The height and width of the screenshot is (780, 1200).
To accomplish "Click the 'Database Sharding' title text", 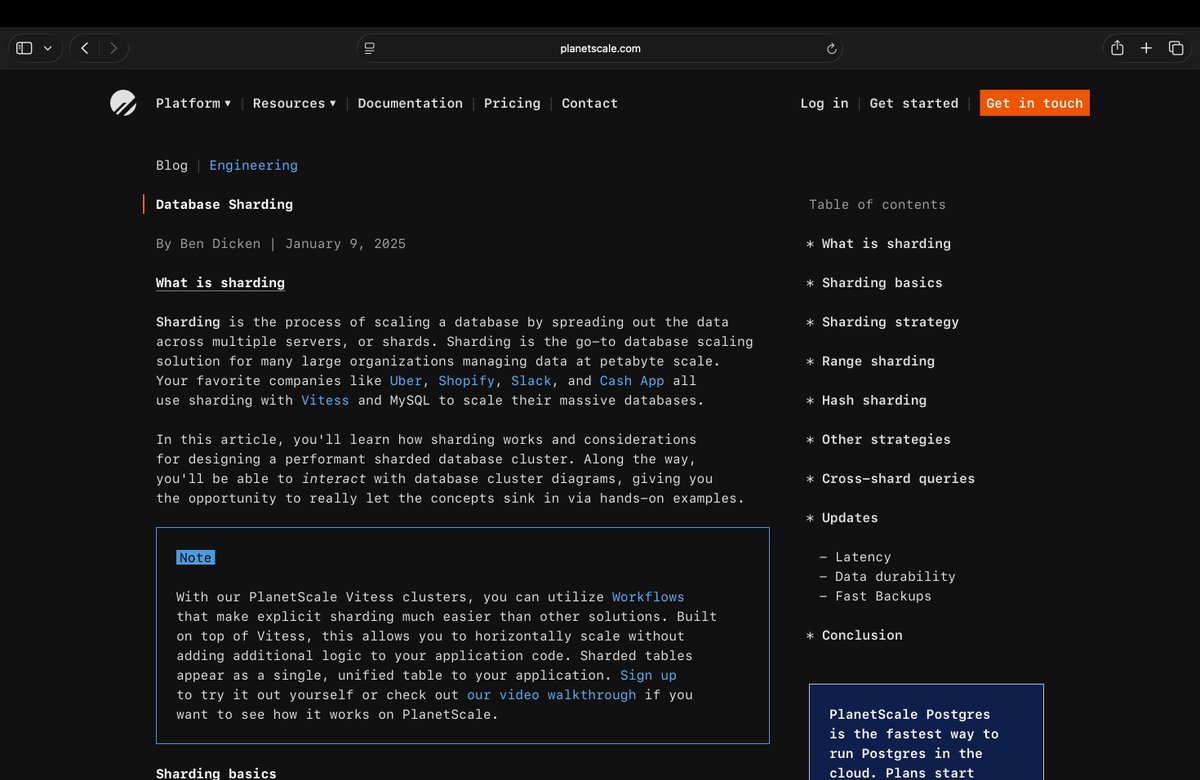I will pyautogui.click(x=224, y=204).
